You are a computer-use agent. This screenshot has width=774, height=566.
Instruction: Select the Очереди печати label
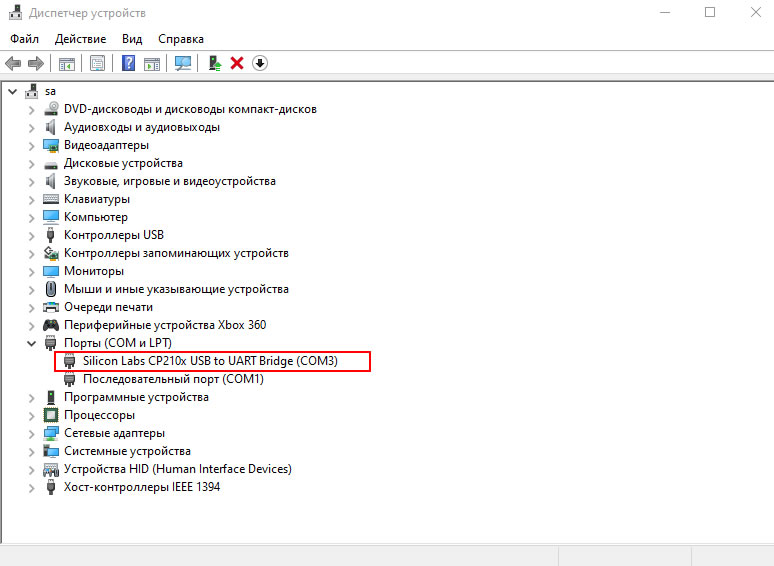[108, 307]
